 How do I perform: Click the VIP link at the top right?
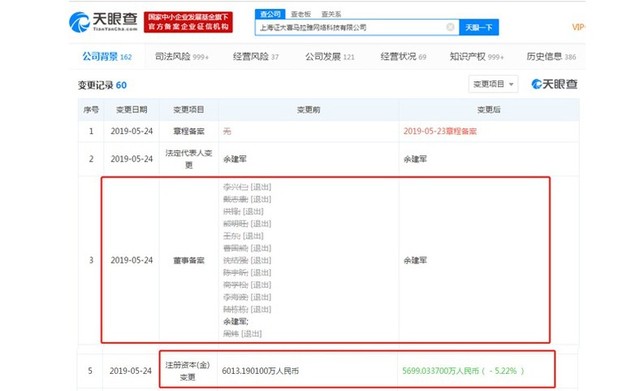(578, 27)
